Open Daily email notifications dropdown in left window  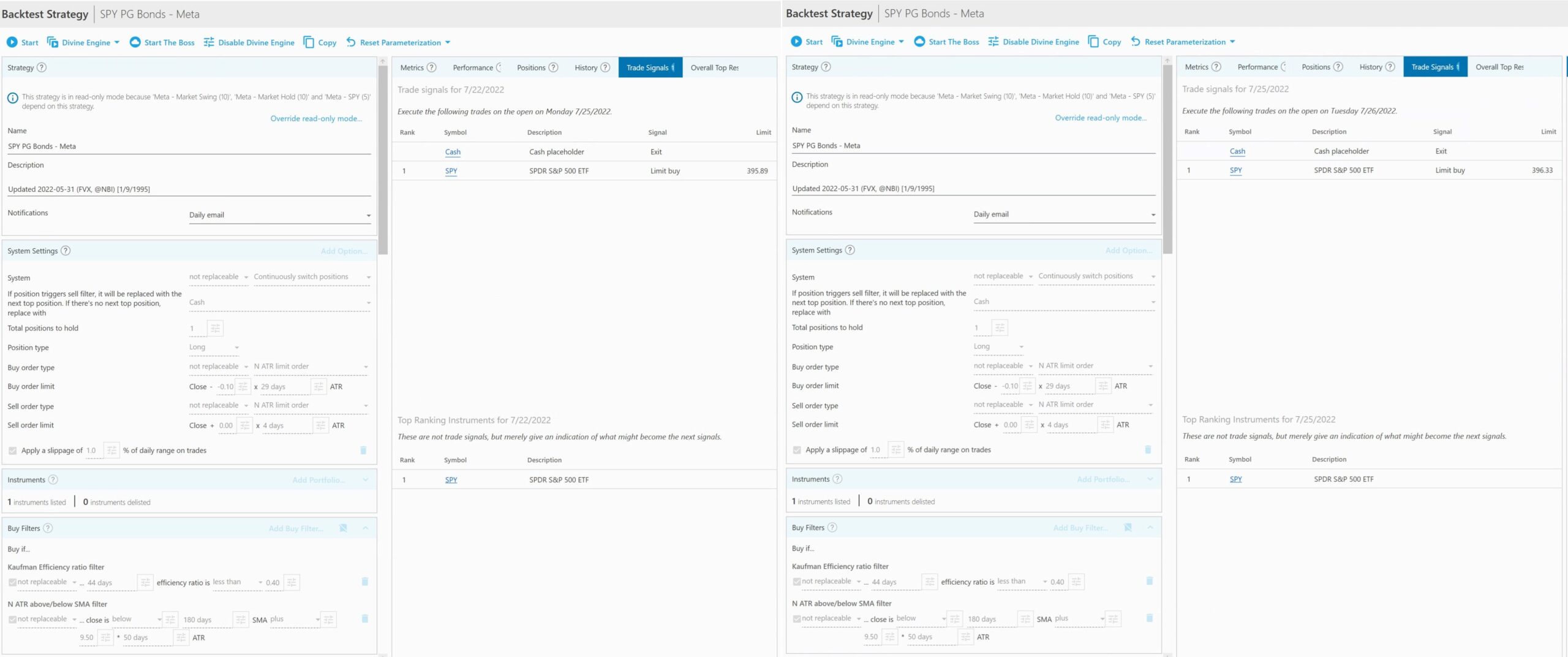[x=279, y=215]
